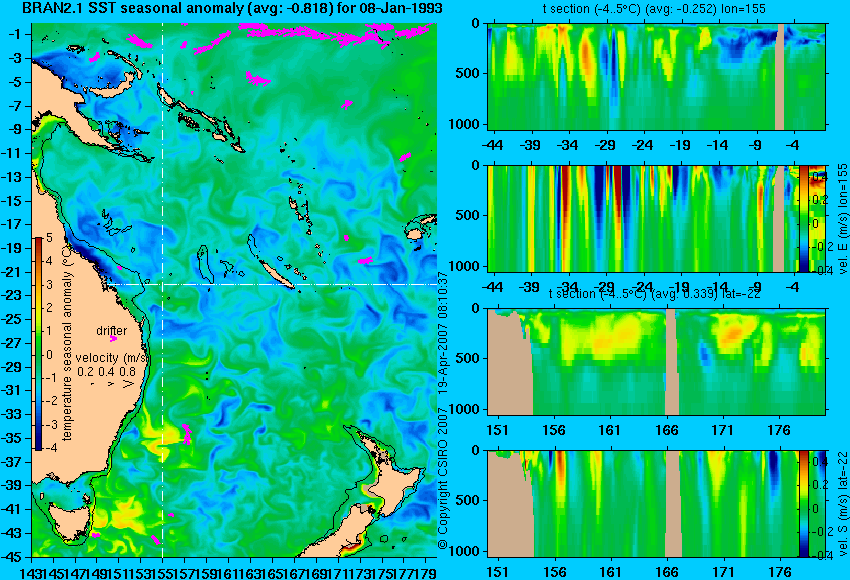Screen dimensions: 850x580
Task: Click the 't section ... lat=-22' heading
Action: (x=654, y=294)
